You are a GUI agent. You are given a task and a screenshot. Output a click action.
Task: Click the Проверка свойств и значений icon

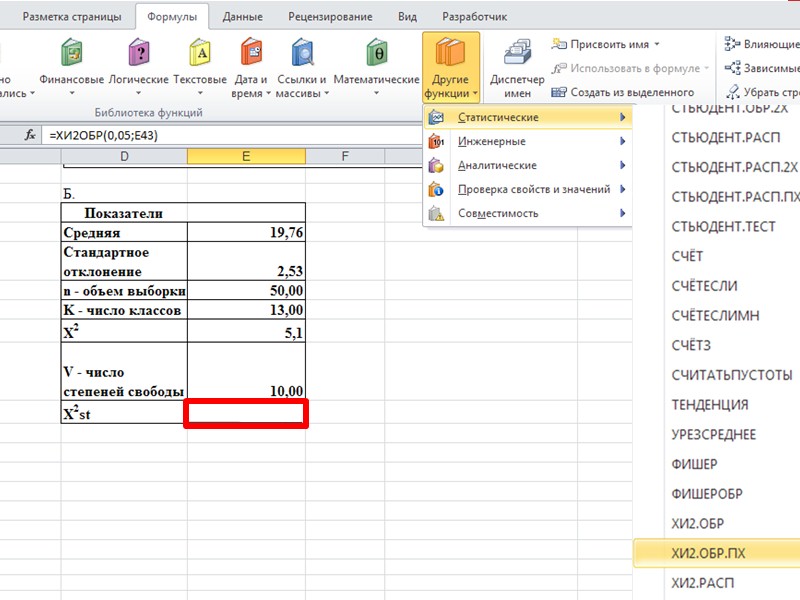pos(436,189)
